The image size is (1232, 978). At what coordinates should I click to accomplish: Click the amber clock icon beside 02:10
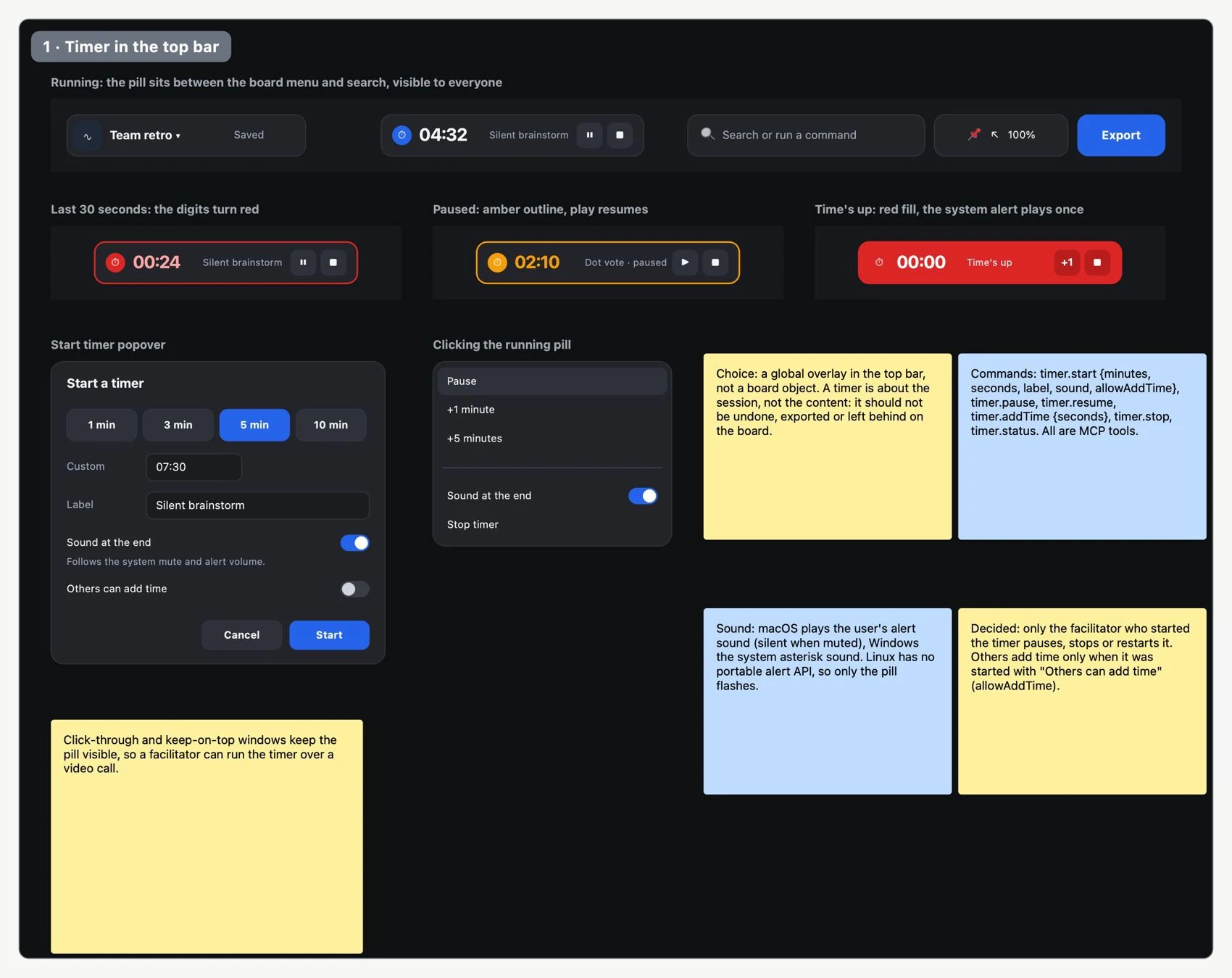[497, 262]
